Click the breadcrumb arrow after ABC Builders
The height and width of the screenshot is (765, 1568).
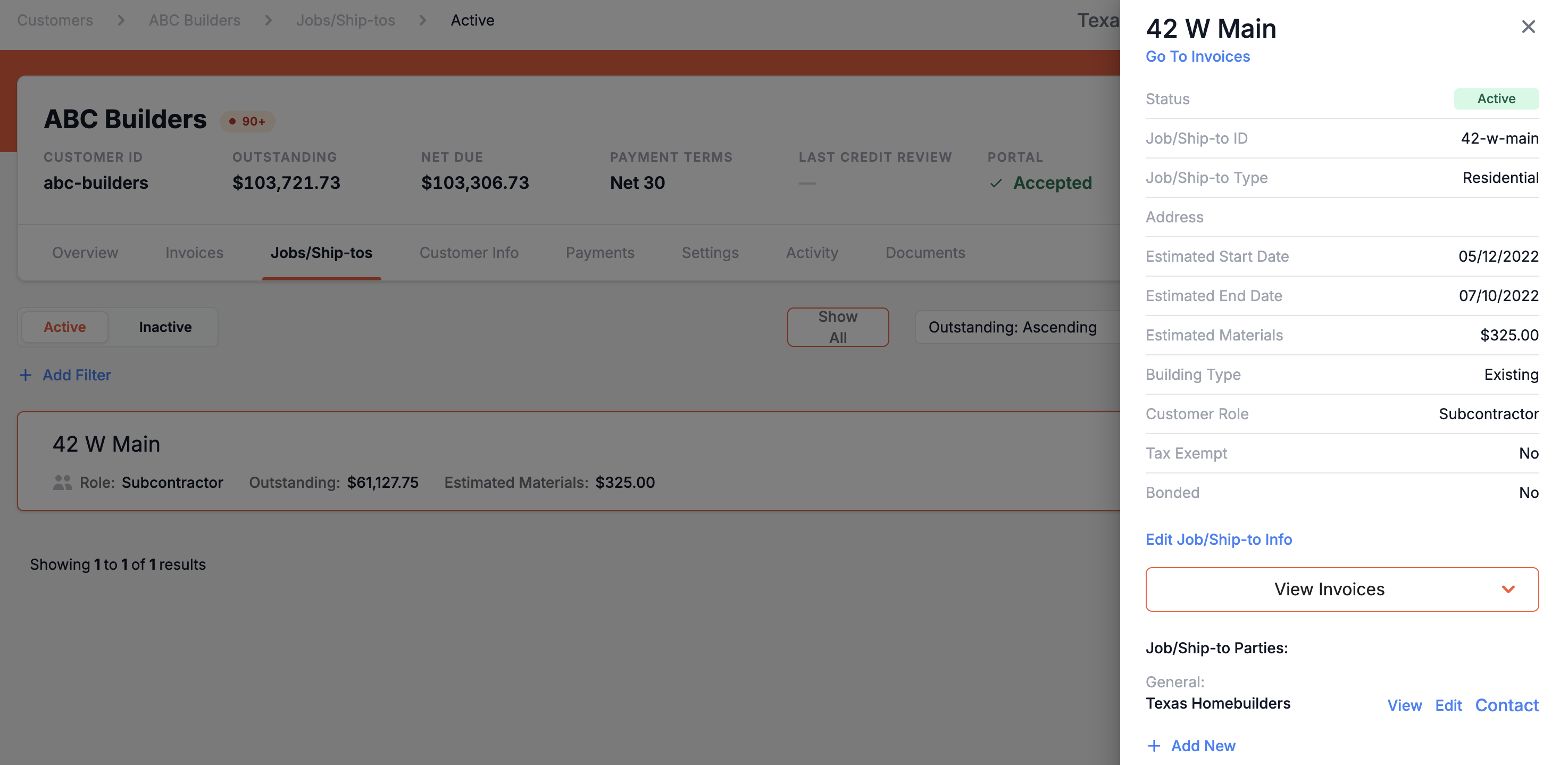(268, 20)
